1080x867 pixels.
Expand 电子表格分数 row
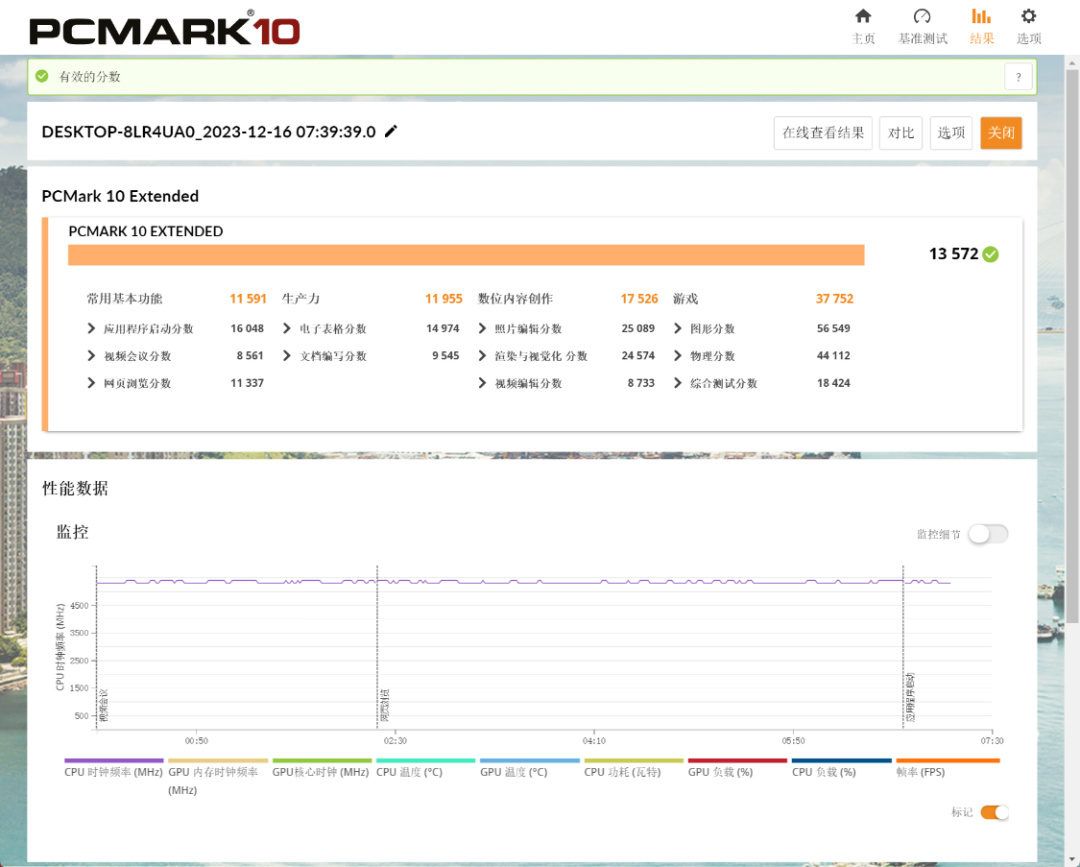(287, 328)
